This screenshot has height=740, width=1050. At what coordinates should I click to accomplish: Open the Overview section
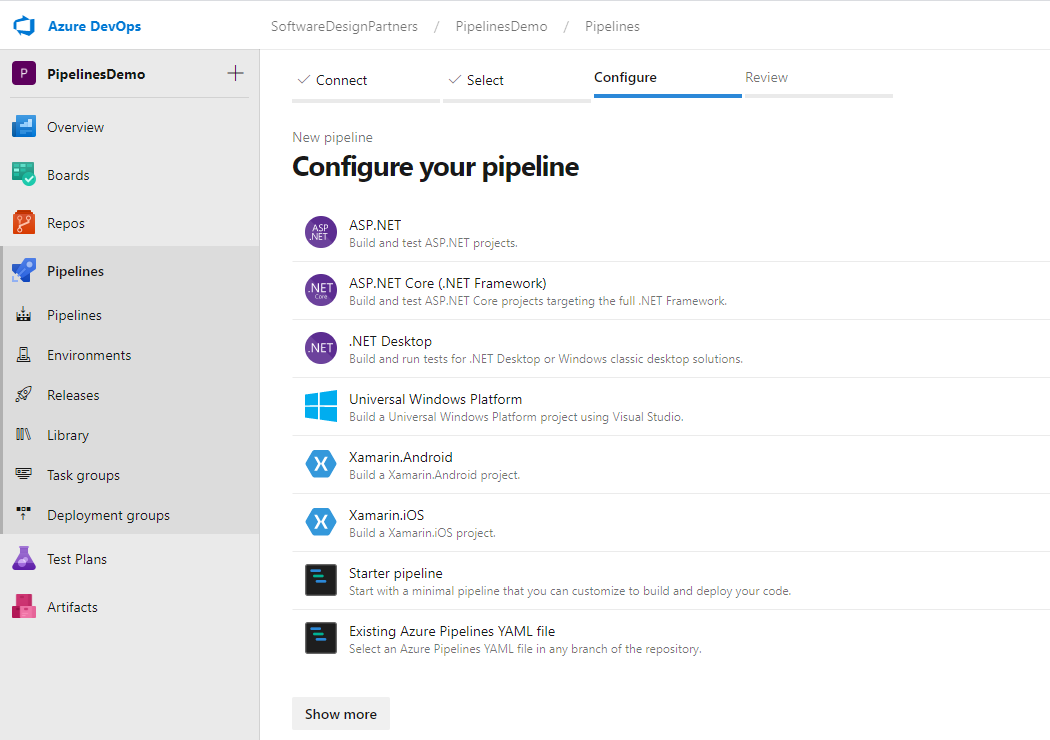coord(75,126)
